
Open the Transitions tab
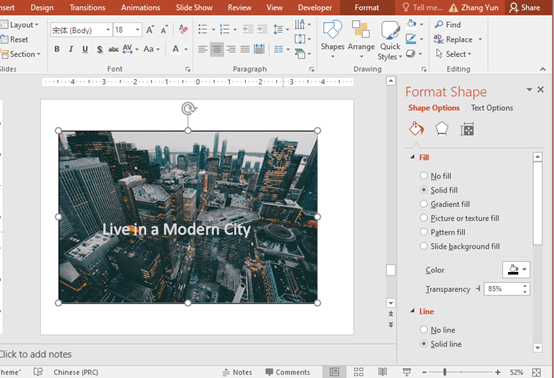pyautogui.click(x=87, y=7)
